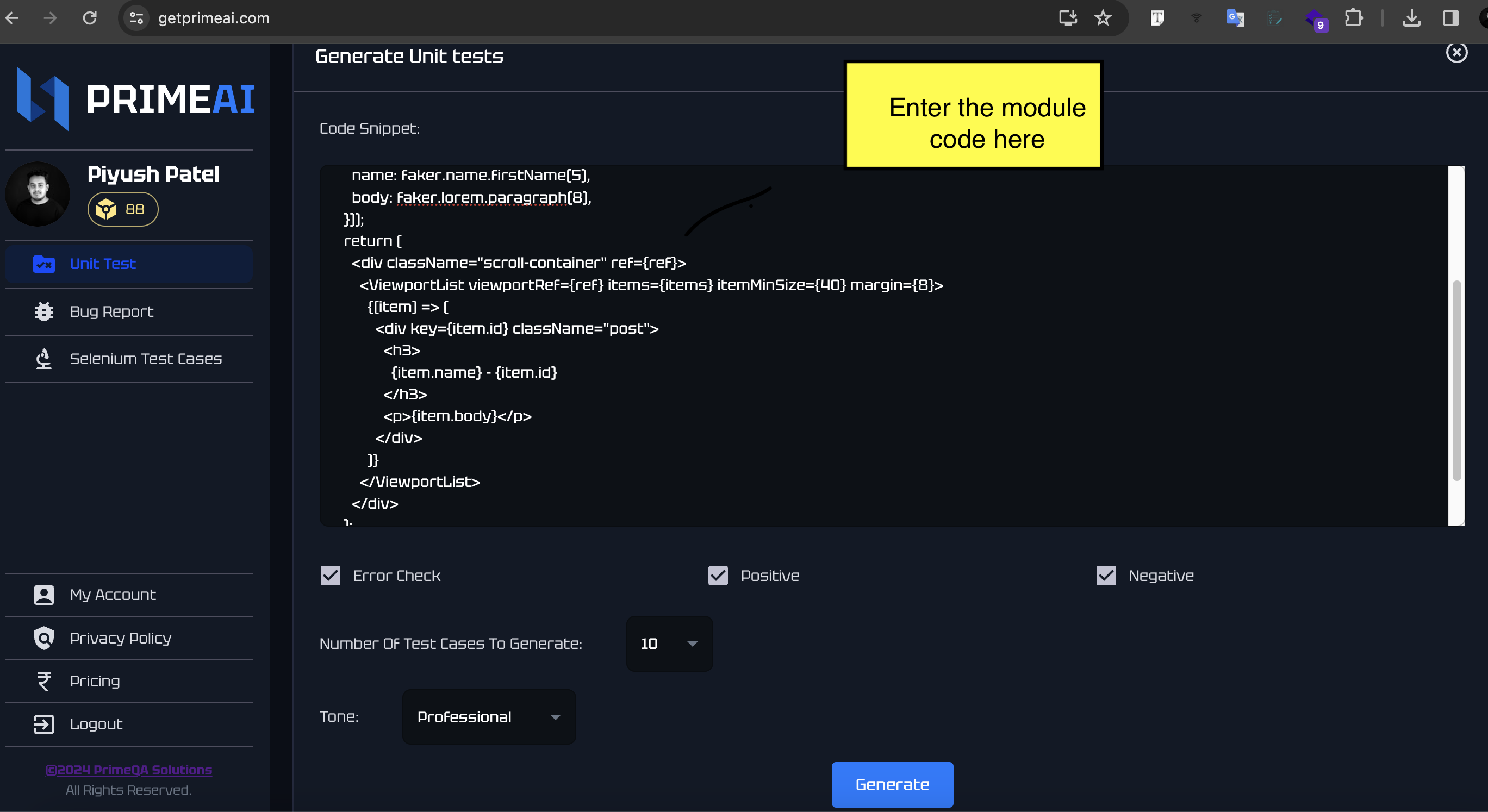Disable the Negative checkbox
This screenshot has height=812, width=1488.
tap(1106, 575)
